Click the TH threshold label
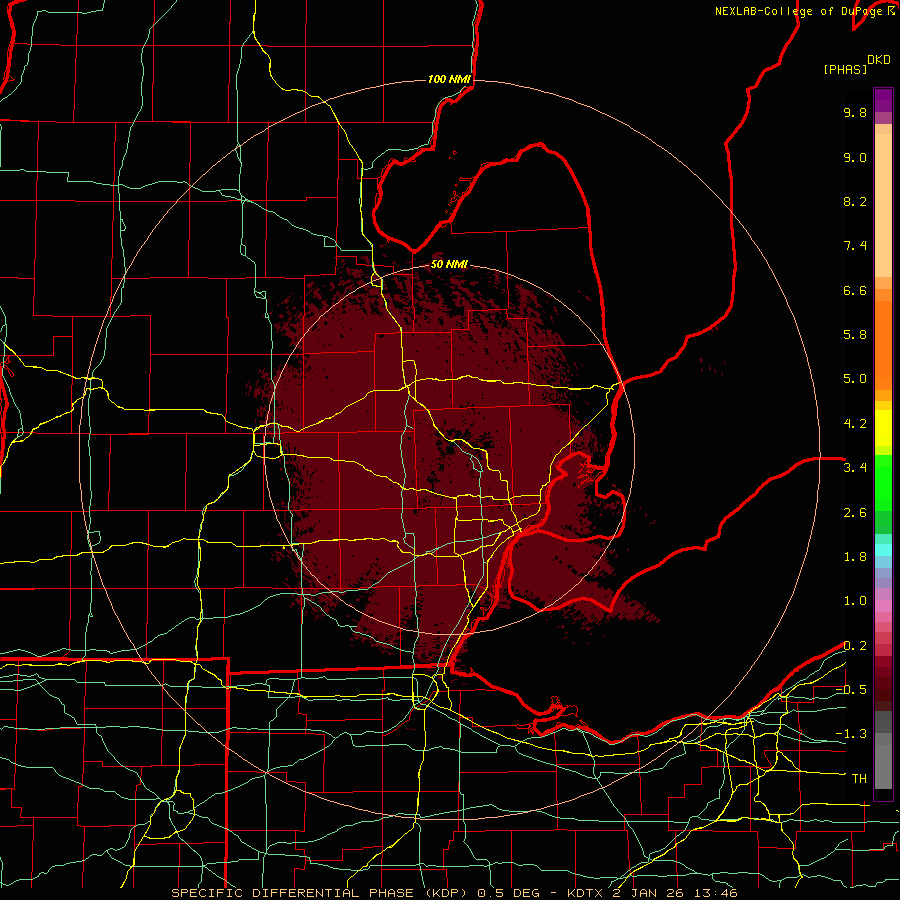This screenshot has width=900, height=900. [859, 779]
